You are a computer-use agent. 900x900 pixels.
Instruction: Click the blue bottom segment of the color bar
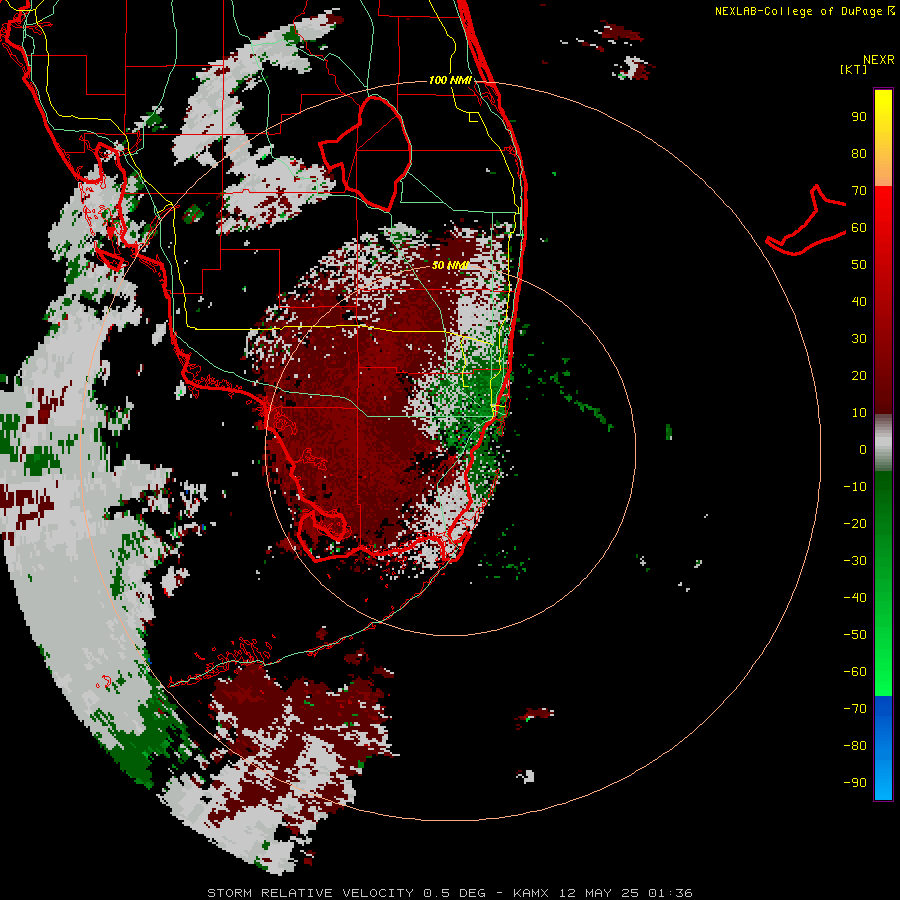883,747
